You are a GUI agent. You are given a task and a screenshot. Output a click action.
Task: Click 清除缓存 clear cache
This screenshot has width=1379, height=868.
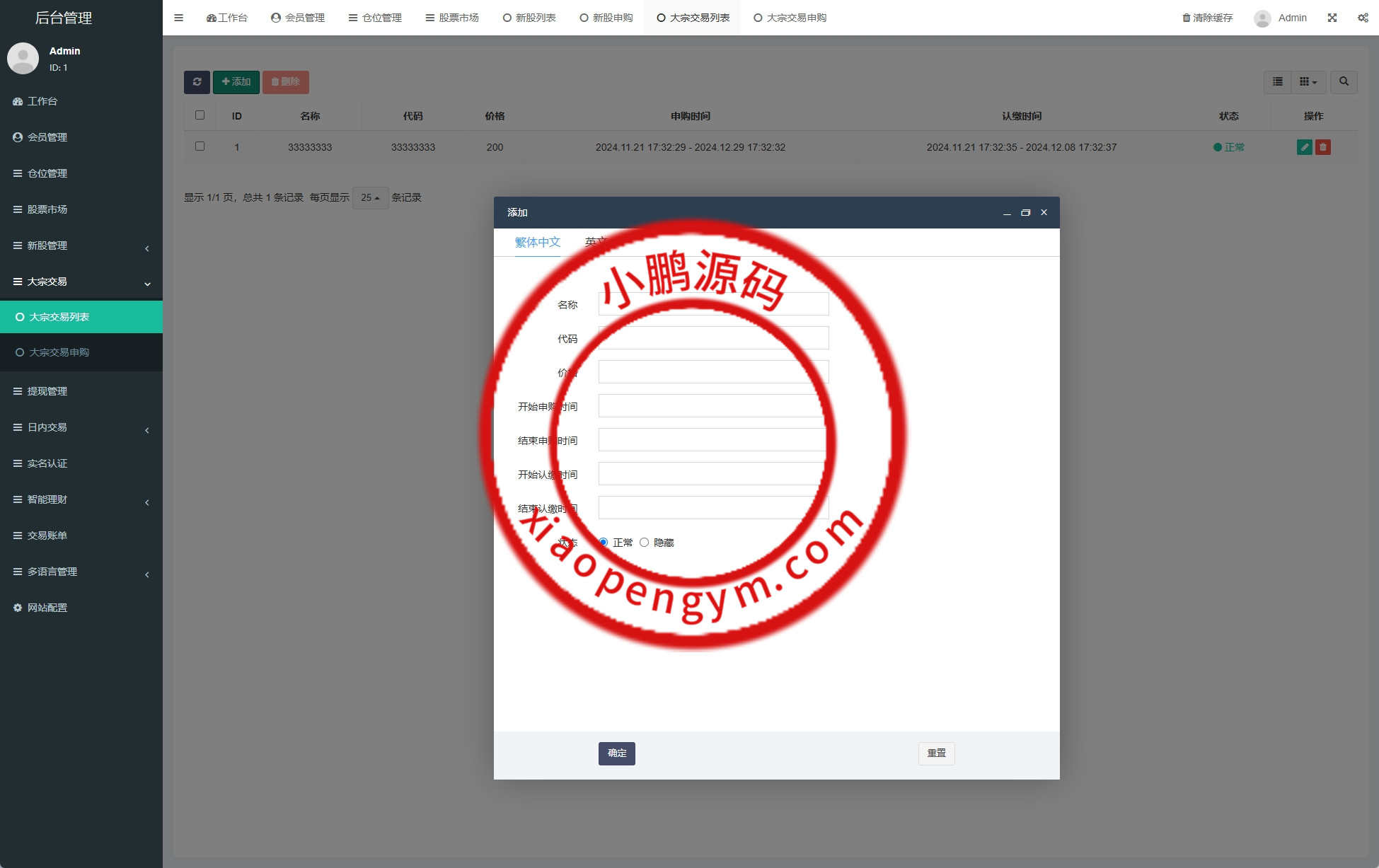1207,18
